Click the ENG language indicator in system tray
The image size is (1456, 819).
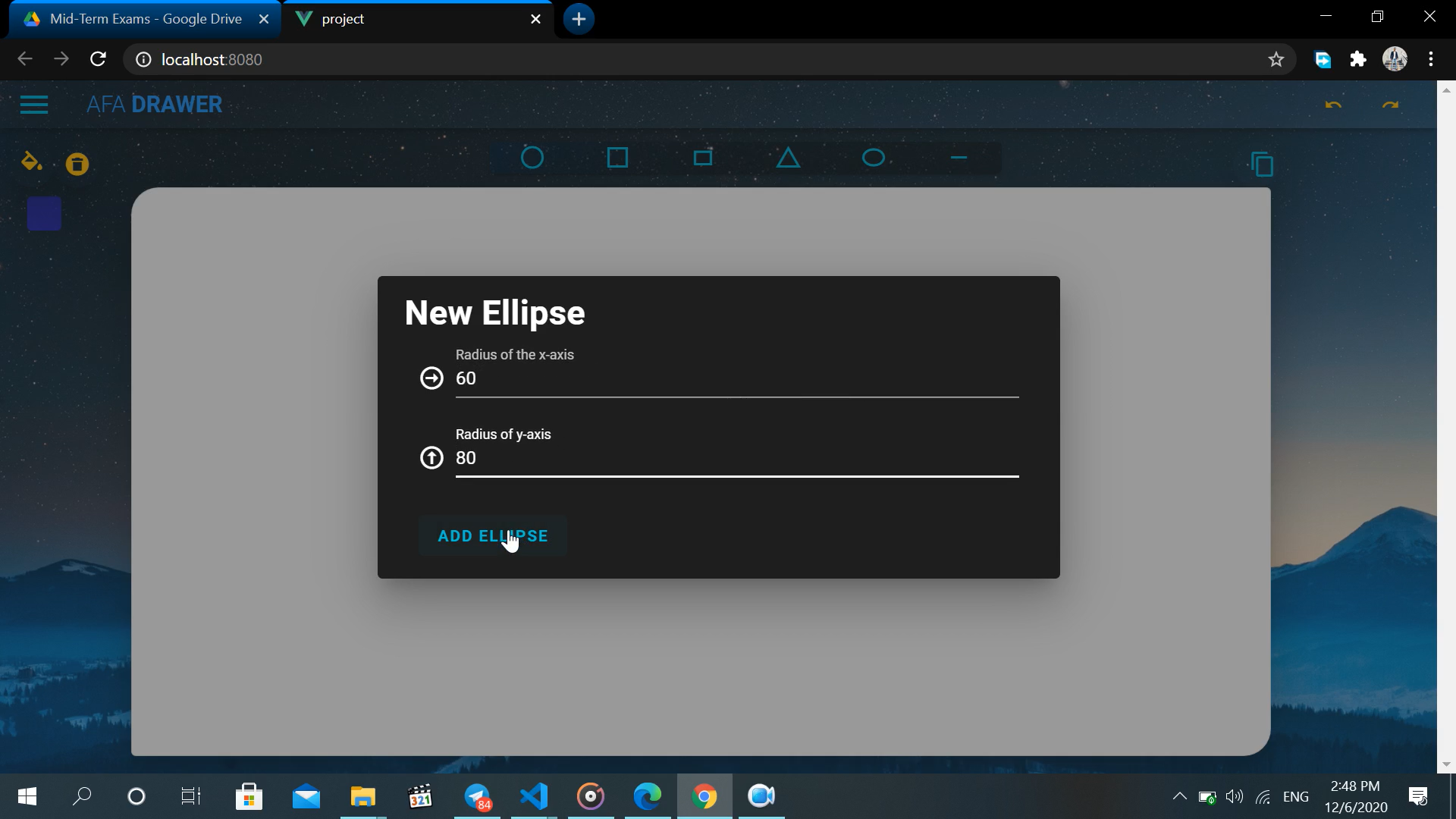pos(1297,796)
